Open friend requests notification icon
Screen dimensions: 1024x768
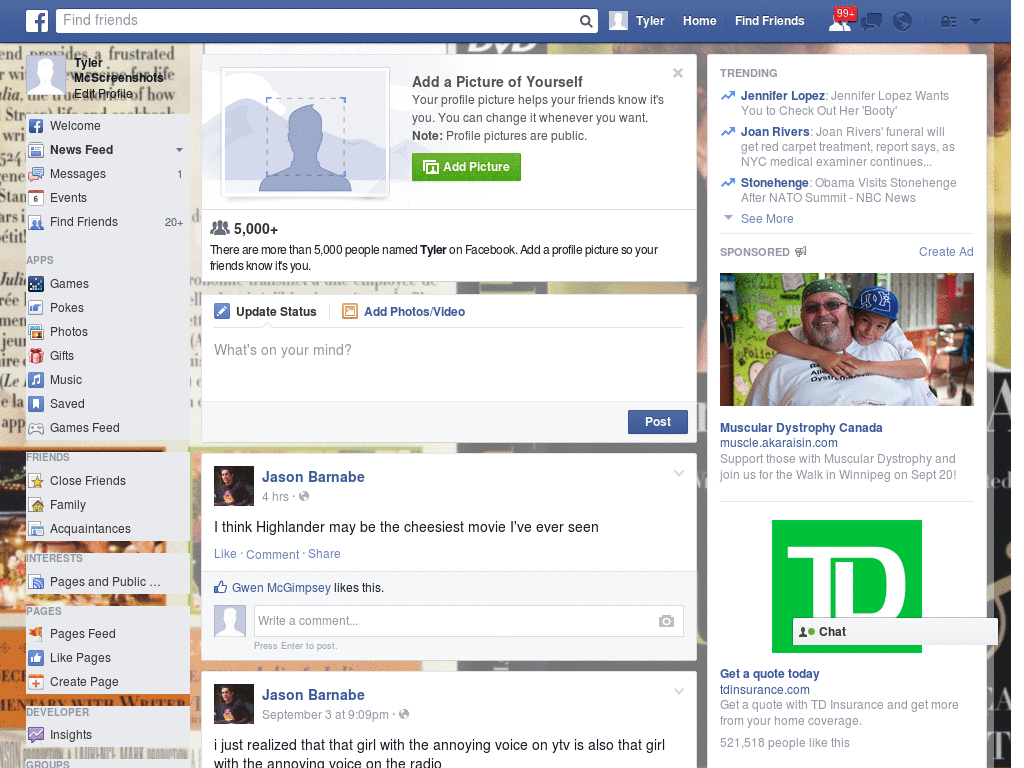(840, 21)
